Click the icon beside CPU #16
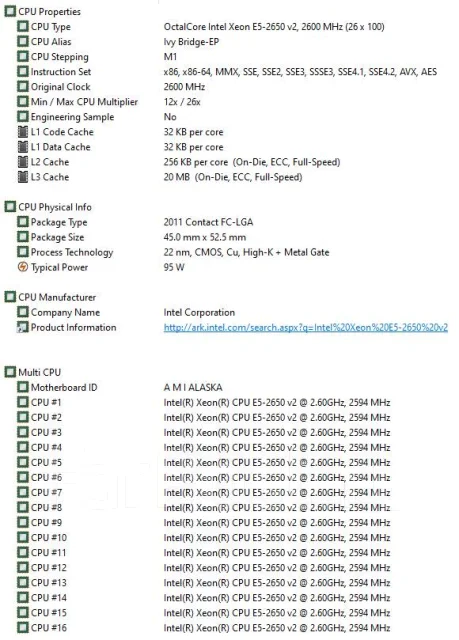The width and height of the screenshot is (459, 640). tap(23, 628)
